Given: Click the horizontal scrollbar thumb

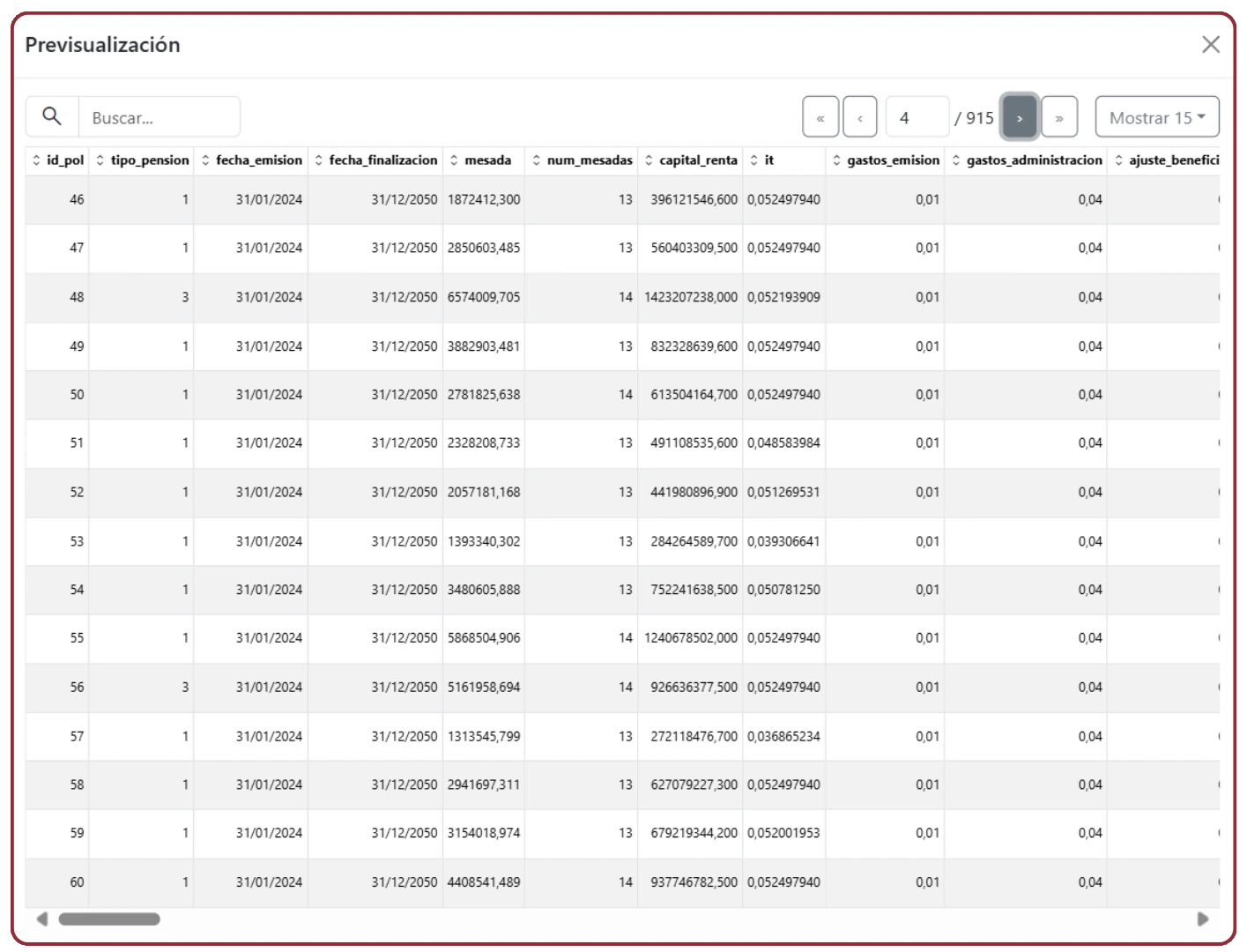Looking at the screenshot, I should (109, 919).
